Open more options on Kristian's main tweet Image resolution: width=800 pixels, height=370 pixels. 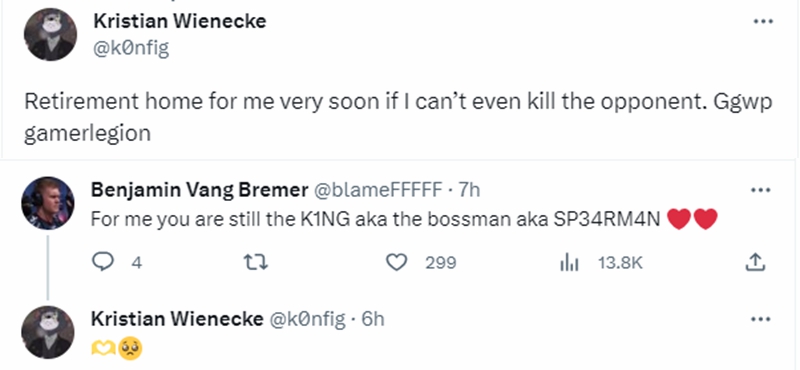coord(763,21)
